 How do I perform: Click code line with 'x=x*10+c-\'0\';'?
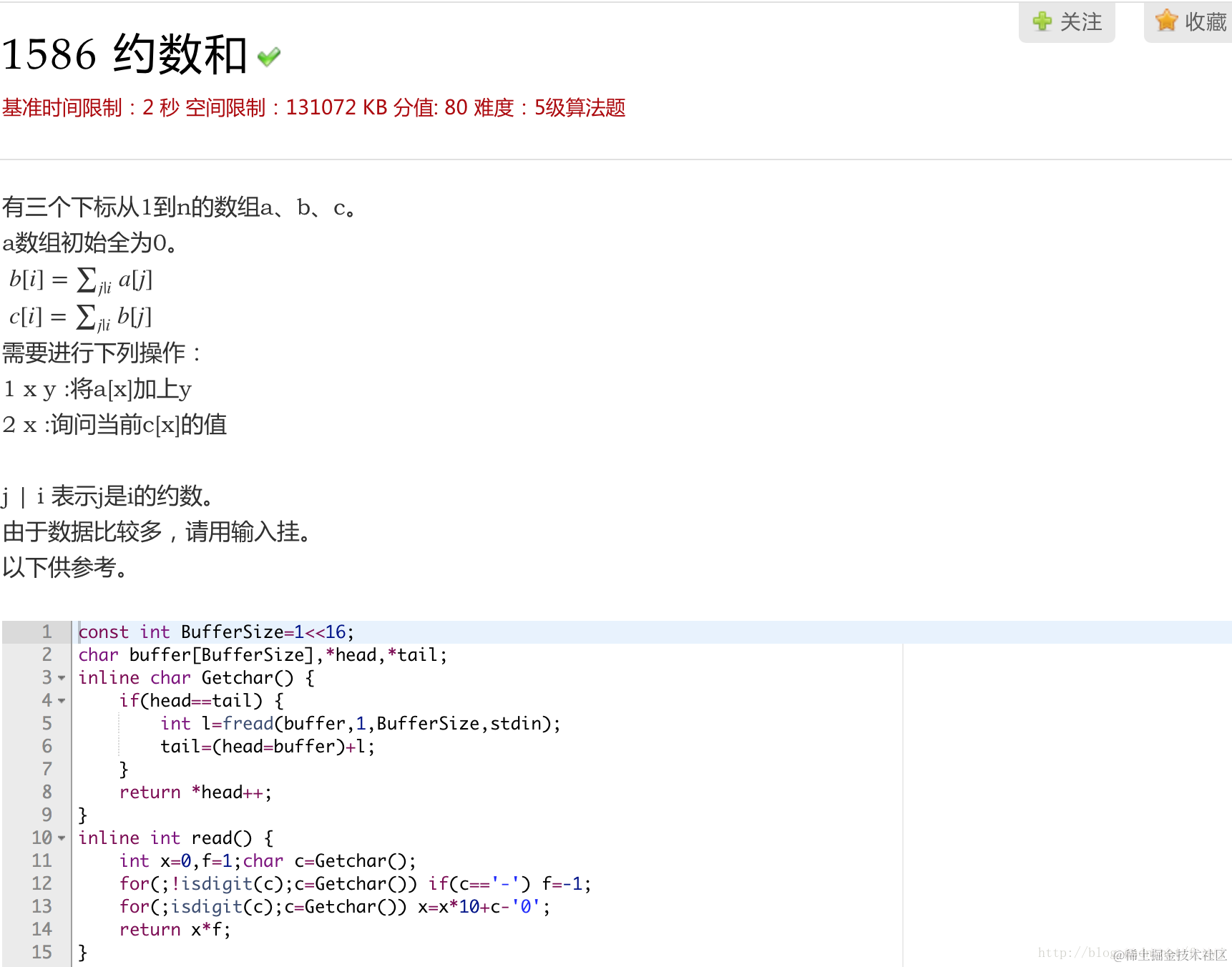(x=335, y=907)
